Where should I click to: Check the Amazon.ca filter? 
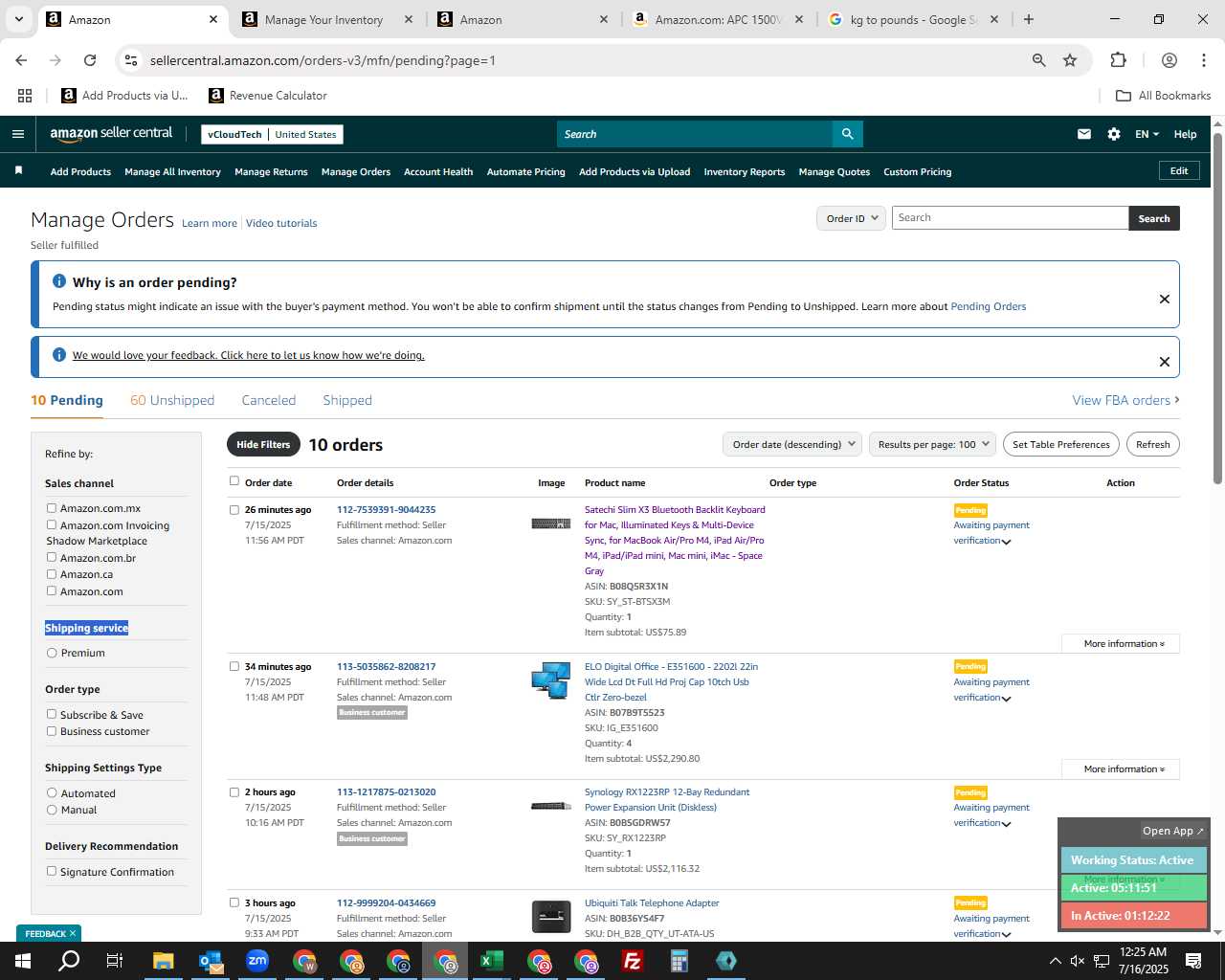click(52, 574)
